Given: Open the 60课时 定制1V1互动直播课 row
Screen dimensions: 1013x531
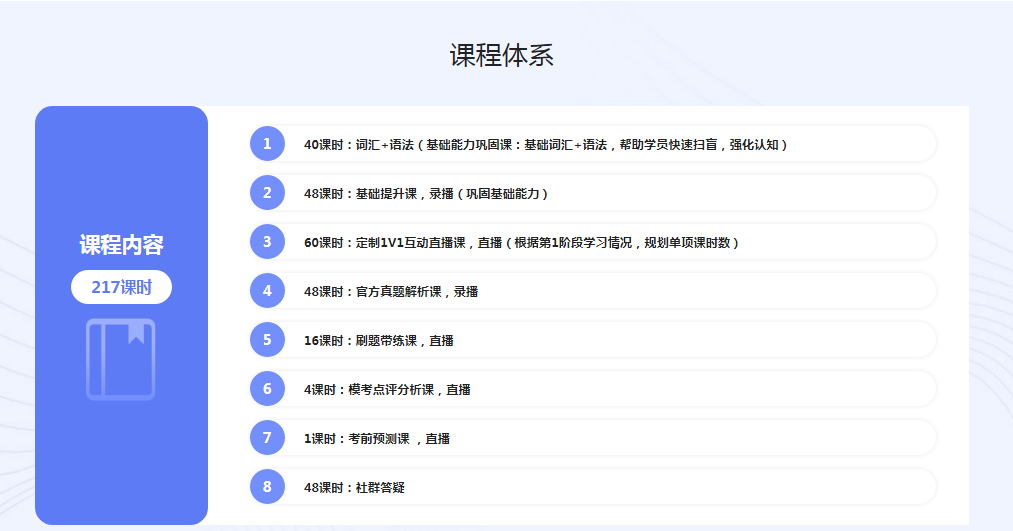Looking at the screenshot, I should pyautogui.click(x=521, y=242).
